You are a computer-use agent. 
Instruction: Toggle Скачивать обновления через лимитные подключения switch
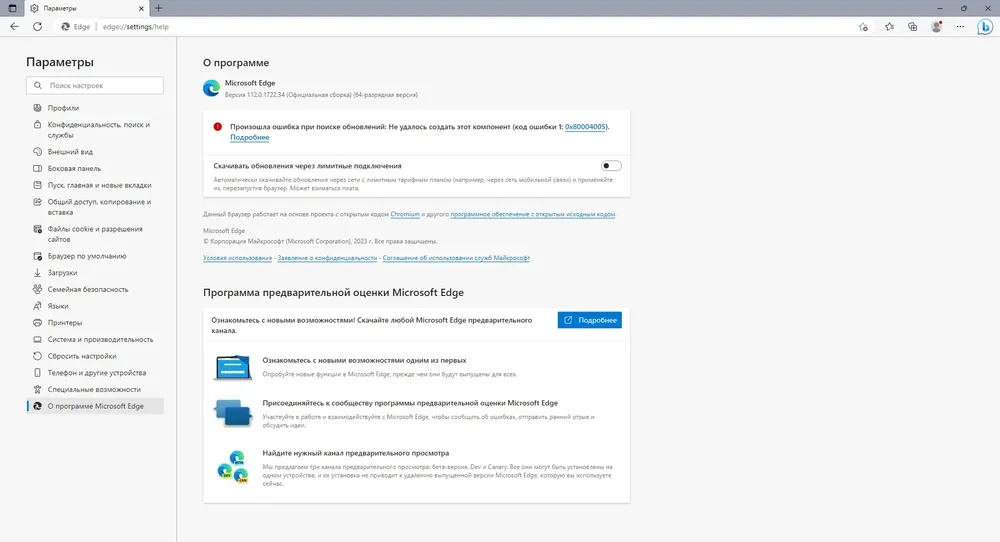[x=611, y=166]
